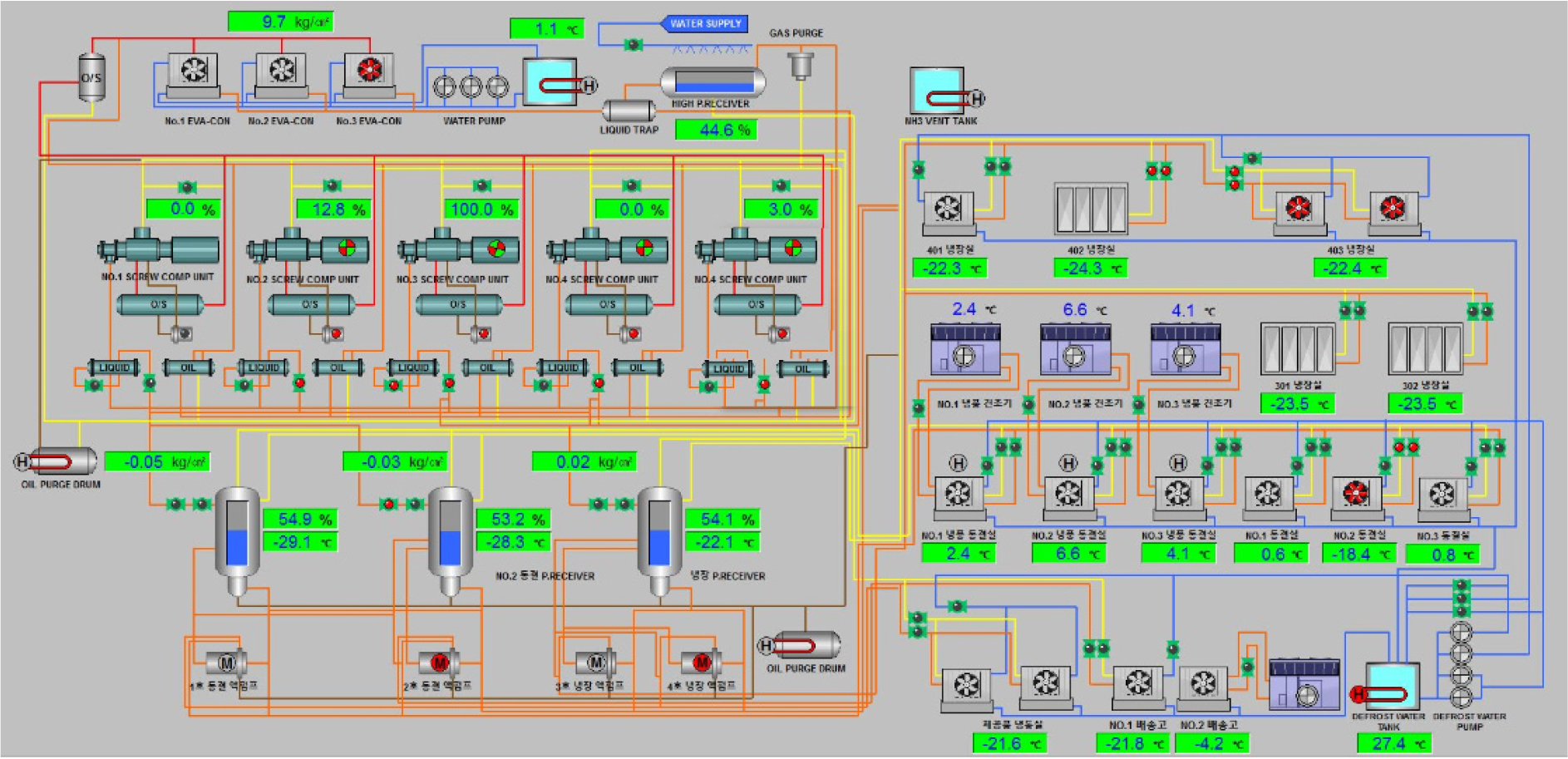Click the 9.7 kg/cm² pressure readout

[280, 22]
